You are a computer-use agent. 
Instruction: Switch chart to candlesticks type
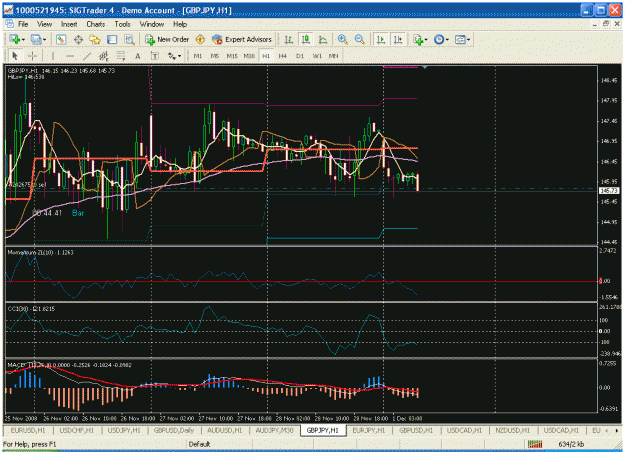point(306,39)
